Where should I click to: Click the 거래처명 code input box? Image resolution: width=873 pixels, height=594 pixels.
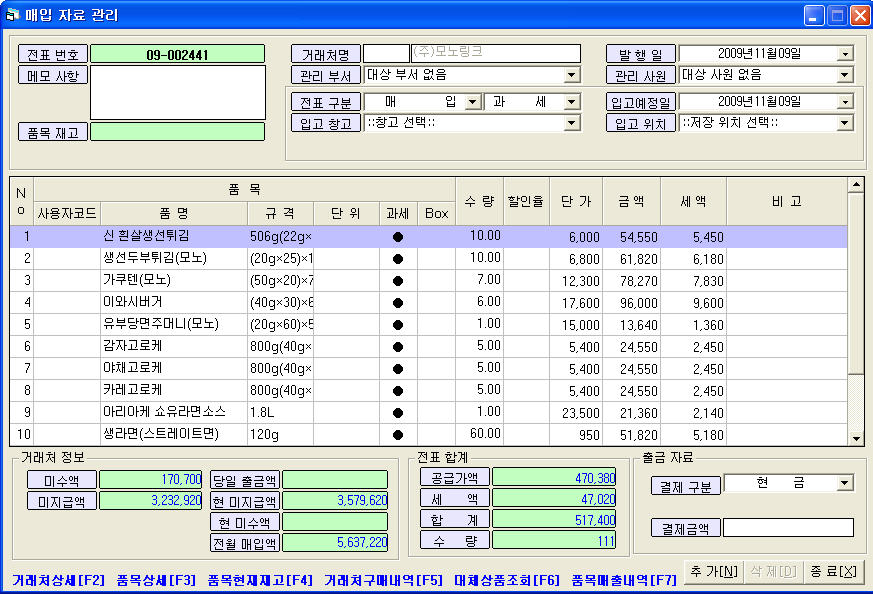[x=386, y=54]
